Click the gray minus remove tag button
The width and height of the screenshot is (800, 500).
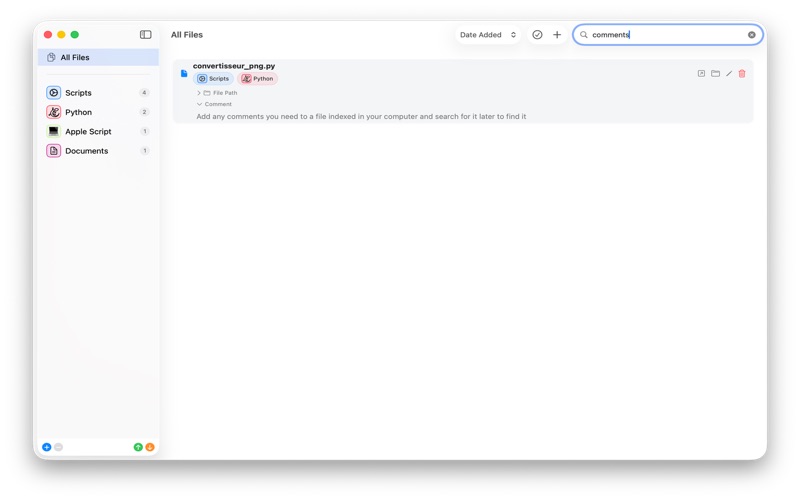(58, 447)
